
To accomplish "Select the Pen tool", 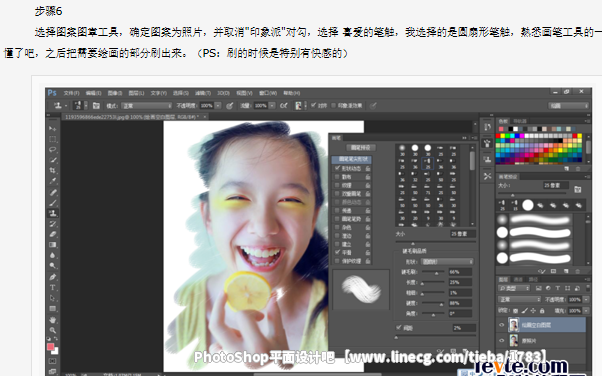I will pos(53,277).
